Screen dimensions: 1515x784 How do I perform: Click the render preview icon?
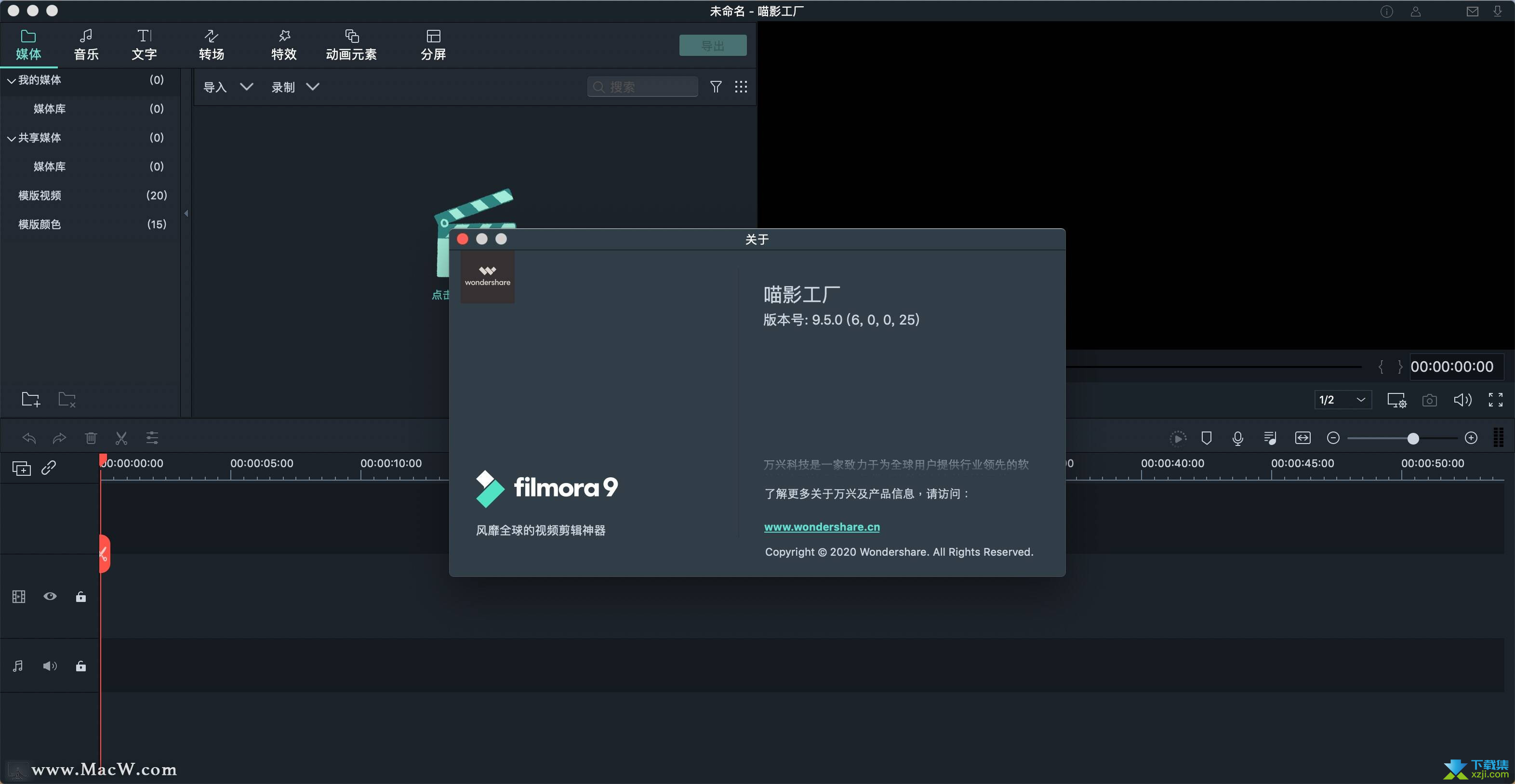1177,438
